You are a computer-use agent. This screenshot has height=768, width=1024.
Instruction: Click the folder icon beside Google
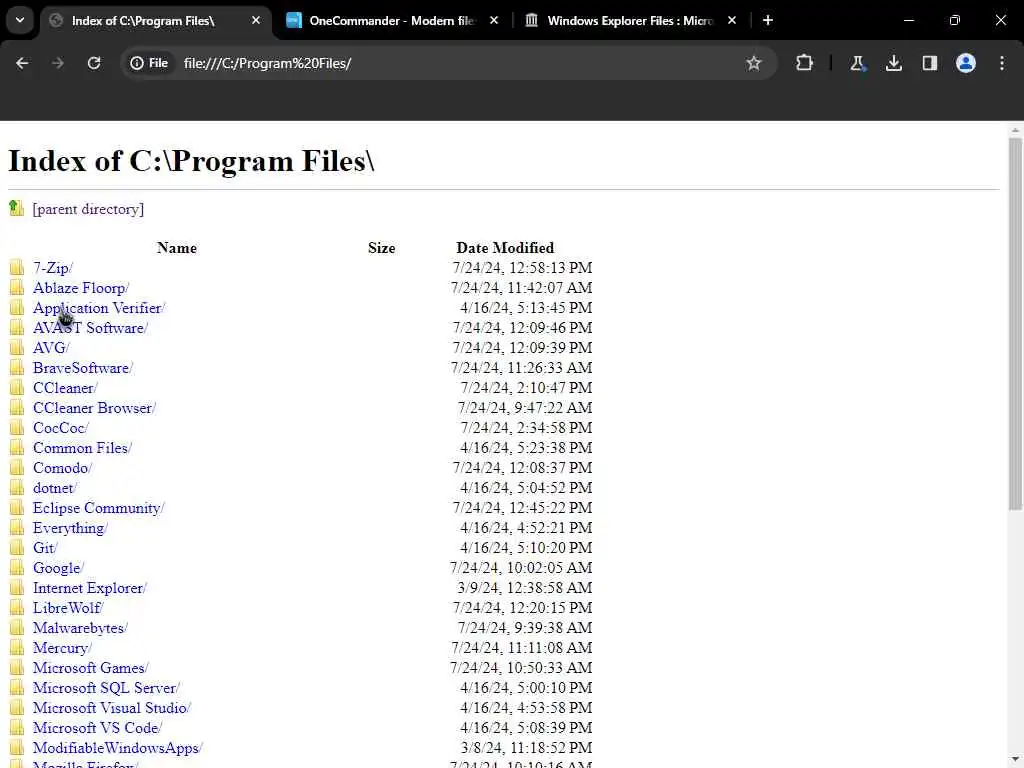pos(17,568)
